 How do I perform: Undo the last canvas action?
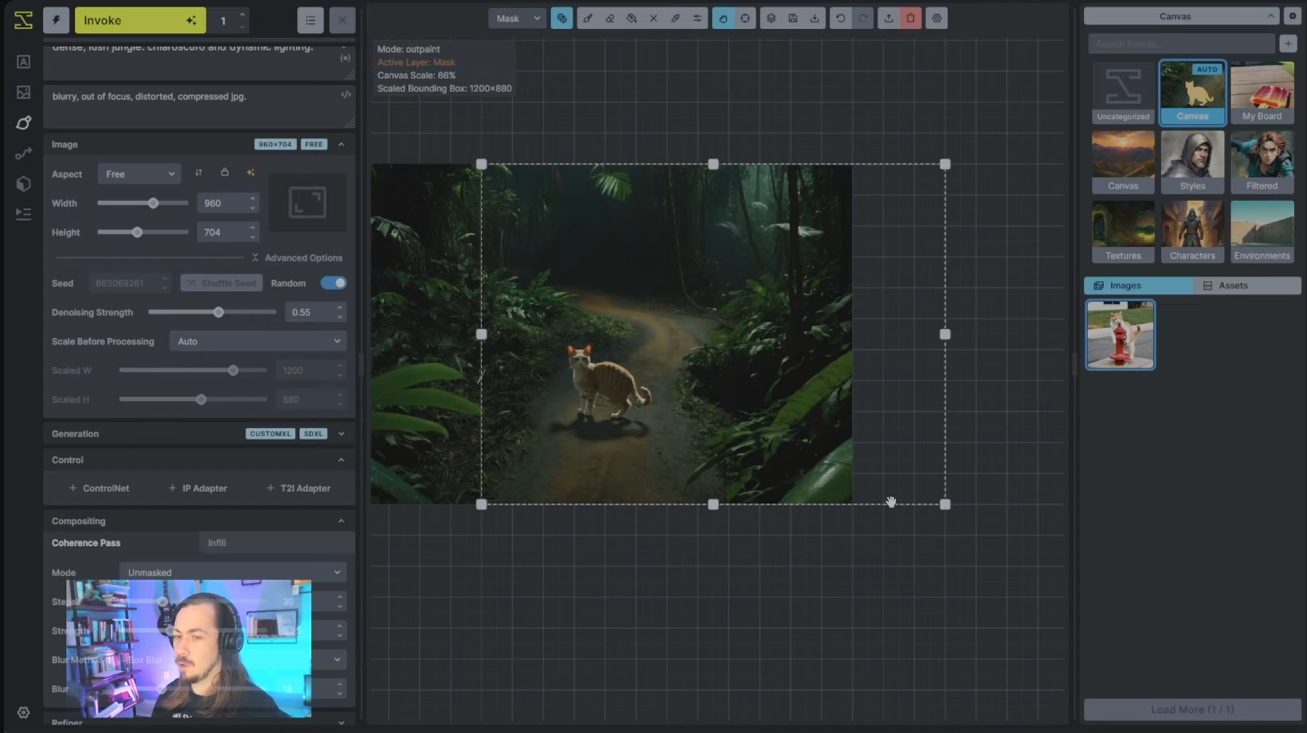click(x=841, y=18)
